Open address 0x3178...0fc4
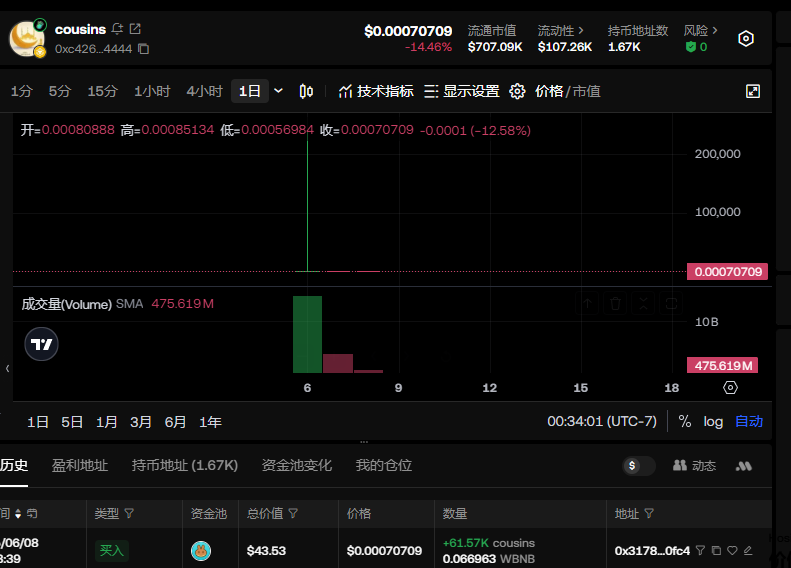Screen dimensions: 791x568 point(652,551)
